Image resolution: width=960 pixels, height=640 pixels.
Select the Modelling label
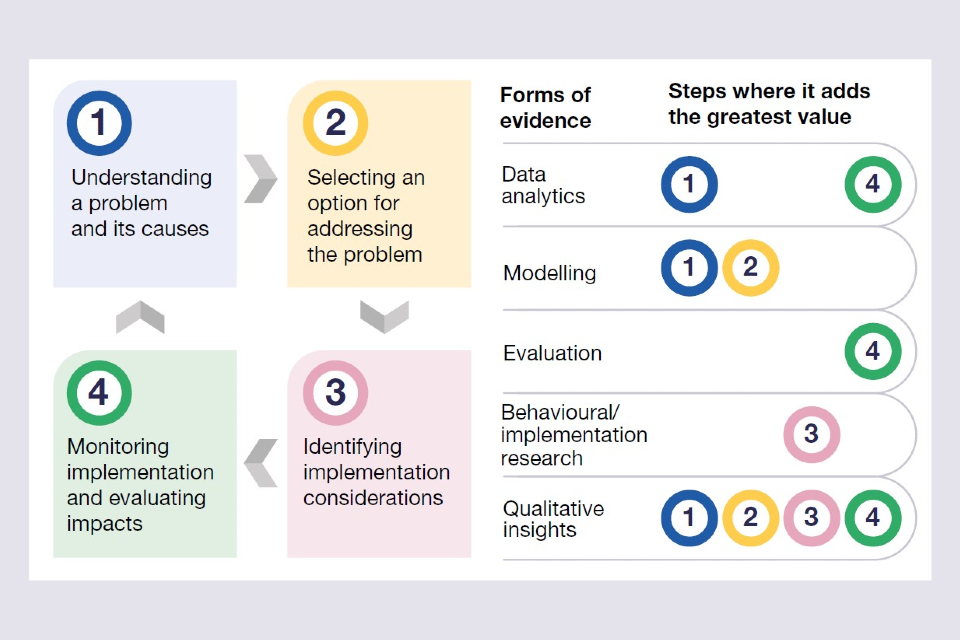(549, 273)
